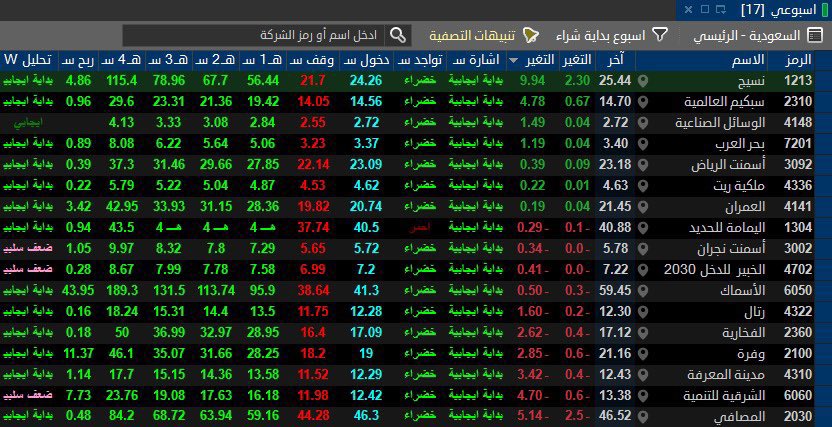Click profit value 43.95 in الأسماك row
Viewport: 832px width, 427px height.
78,291
